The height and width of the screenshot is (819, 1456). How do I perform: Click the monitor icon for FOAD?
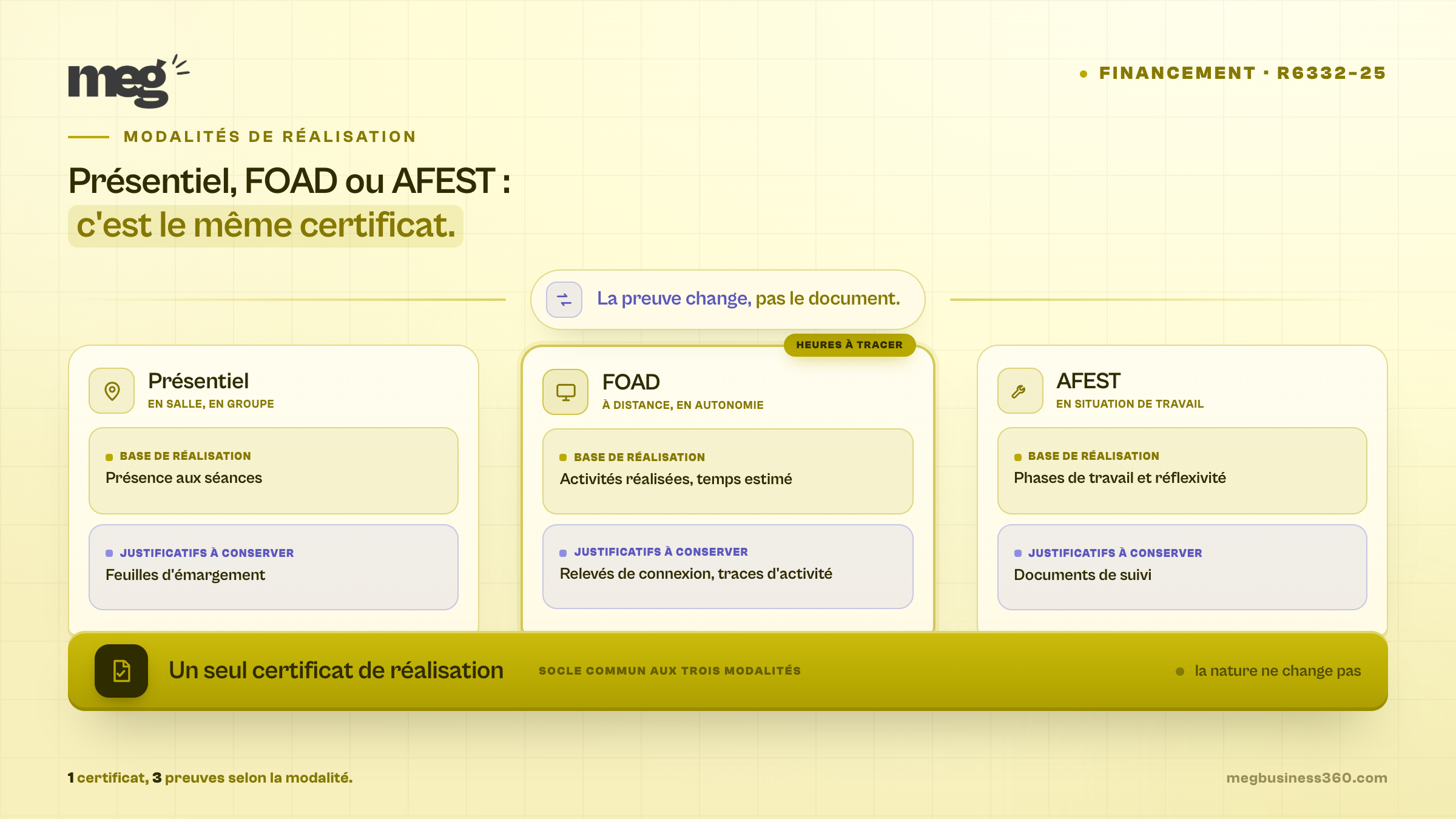[x=565, y=392]
